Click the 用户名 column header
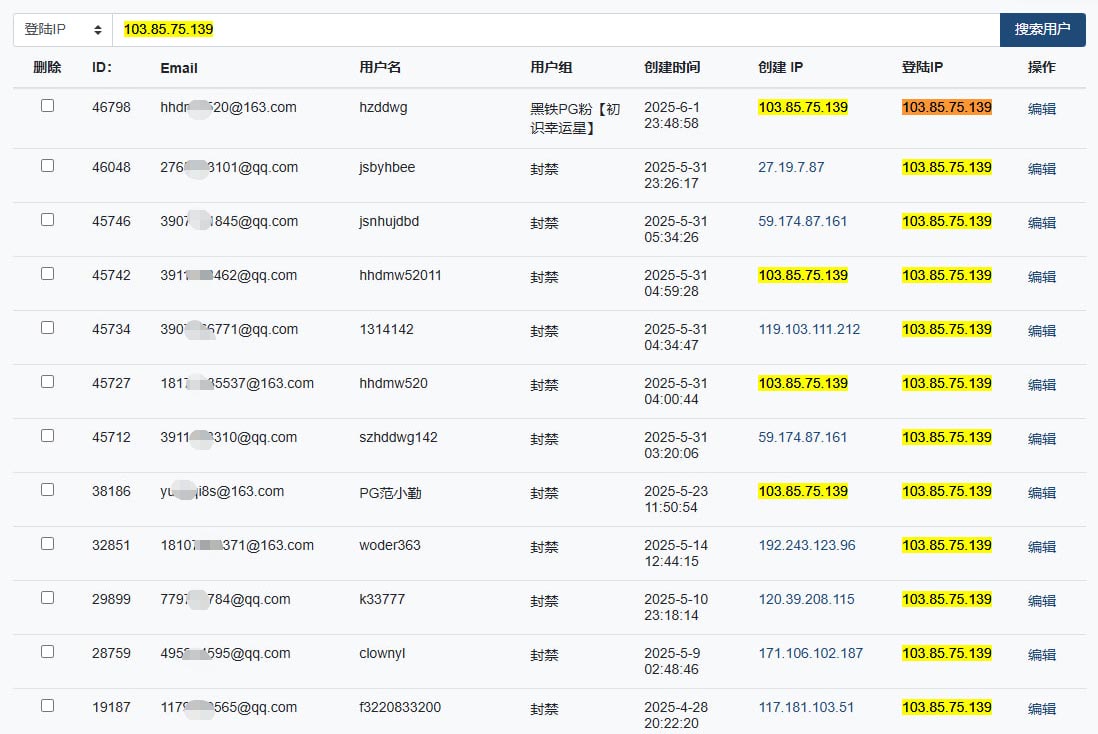The width and height of the screenshot is (1098, 734). click(380, 67)
